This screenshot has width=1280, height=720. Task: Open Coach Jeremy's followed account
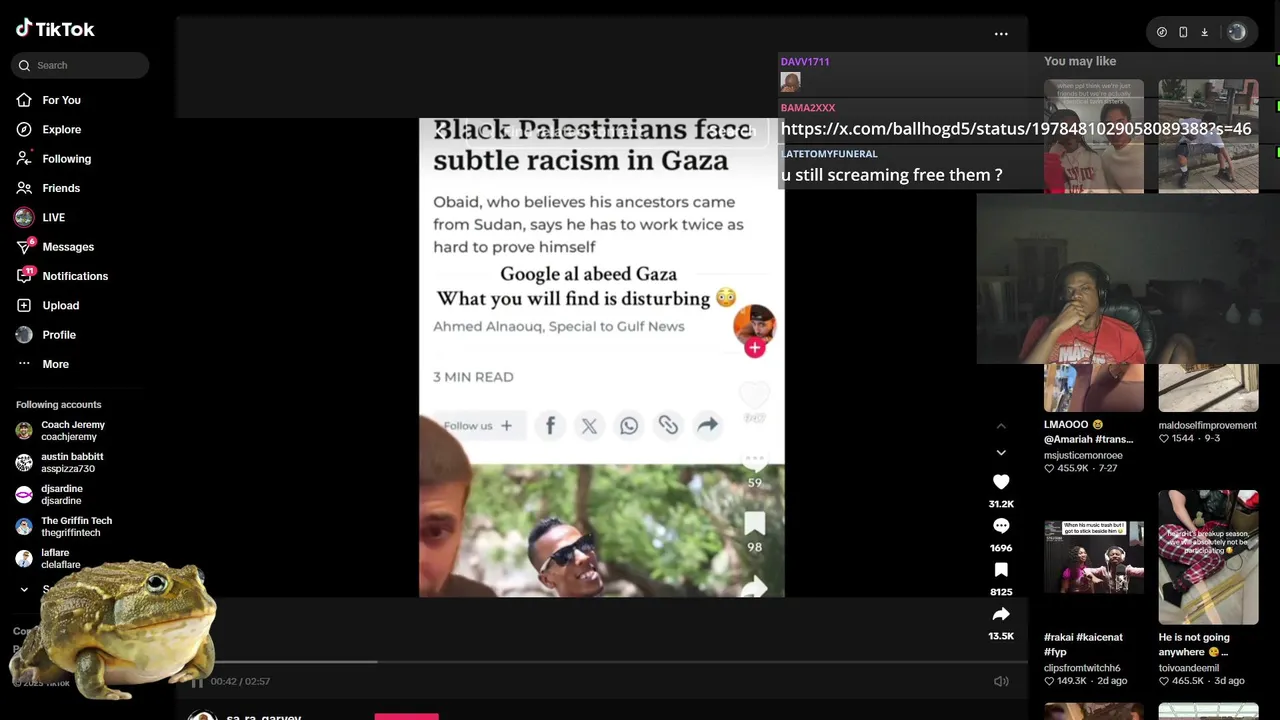(x=72, y=431)
